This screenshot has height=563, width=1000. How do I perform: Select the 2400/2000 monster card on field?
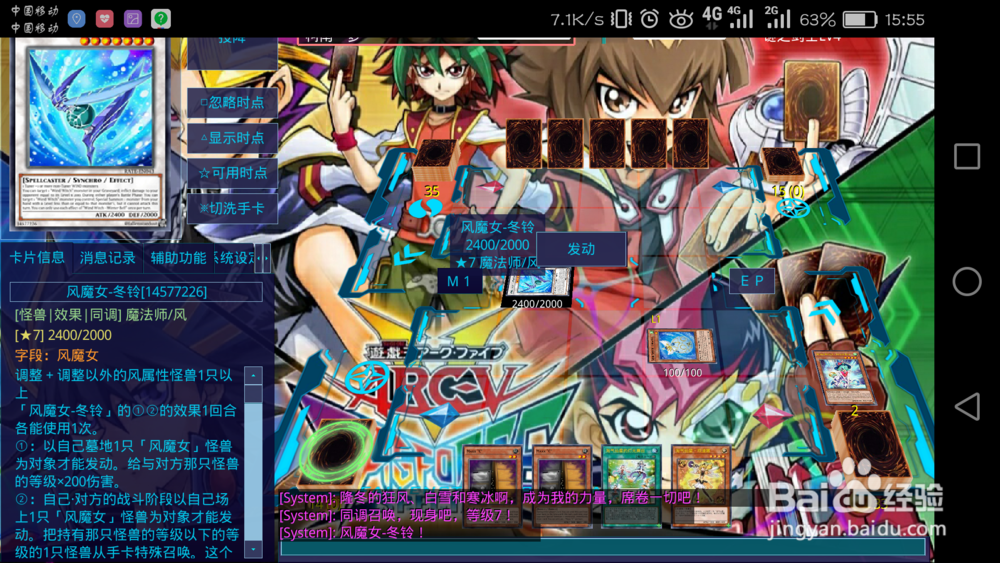click(x=538, y=283)
